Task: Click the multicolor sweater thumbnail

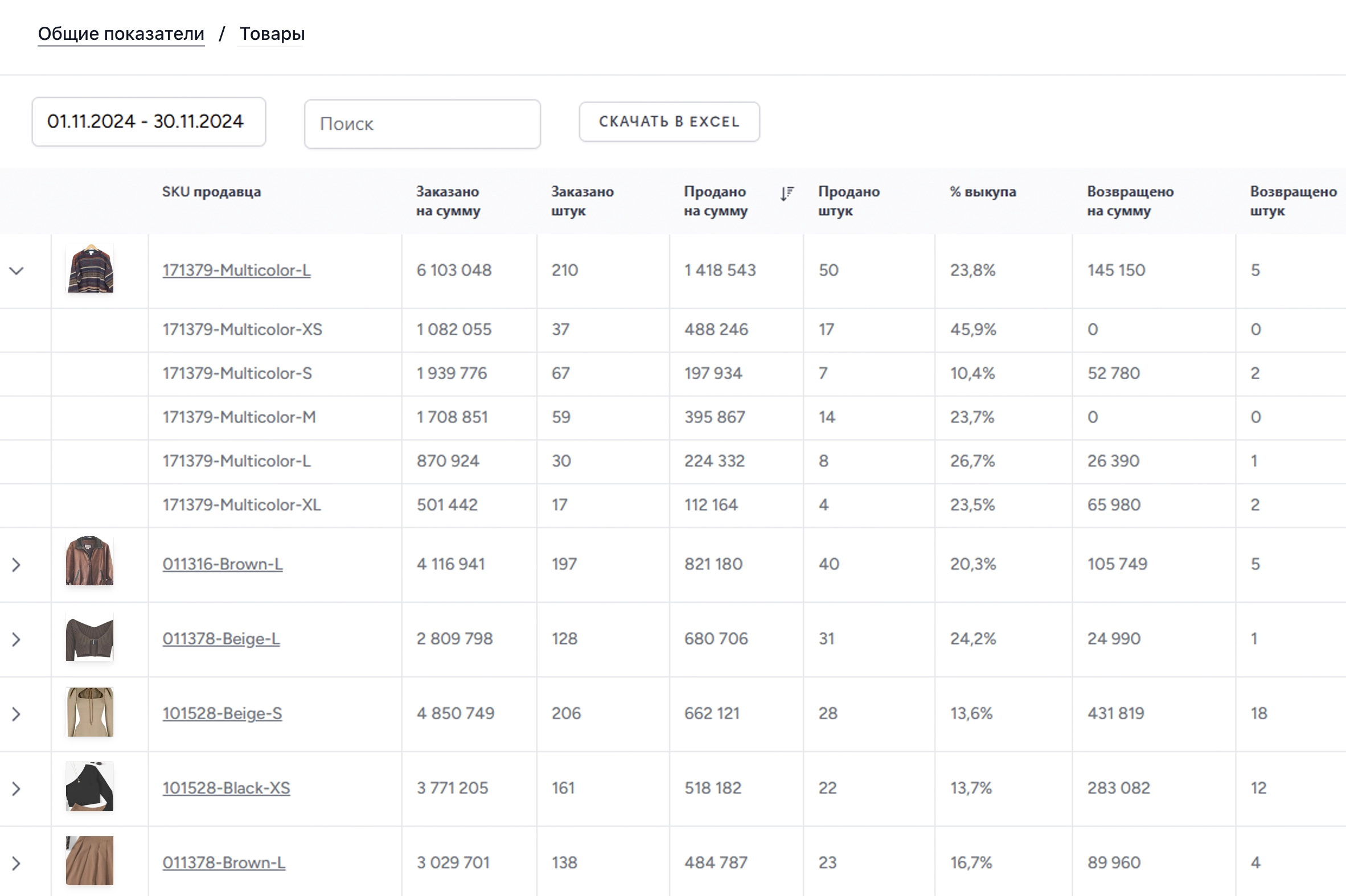Action: click(90, 269)
